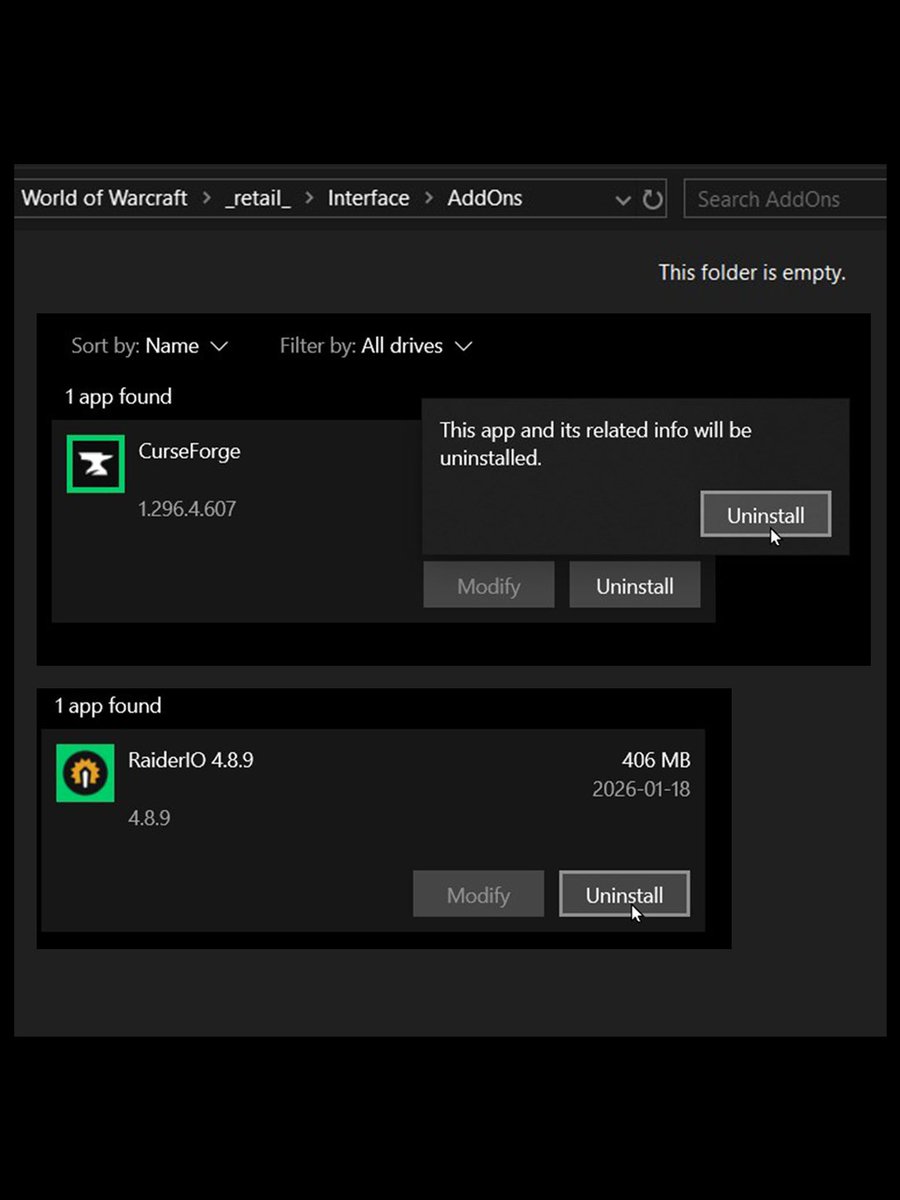Viewport: 900px width, 1200px height.
Task: Click Modify for RaiderIO 4.8.9
Action: click(478, 895)
